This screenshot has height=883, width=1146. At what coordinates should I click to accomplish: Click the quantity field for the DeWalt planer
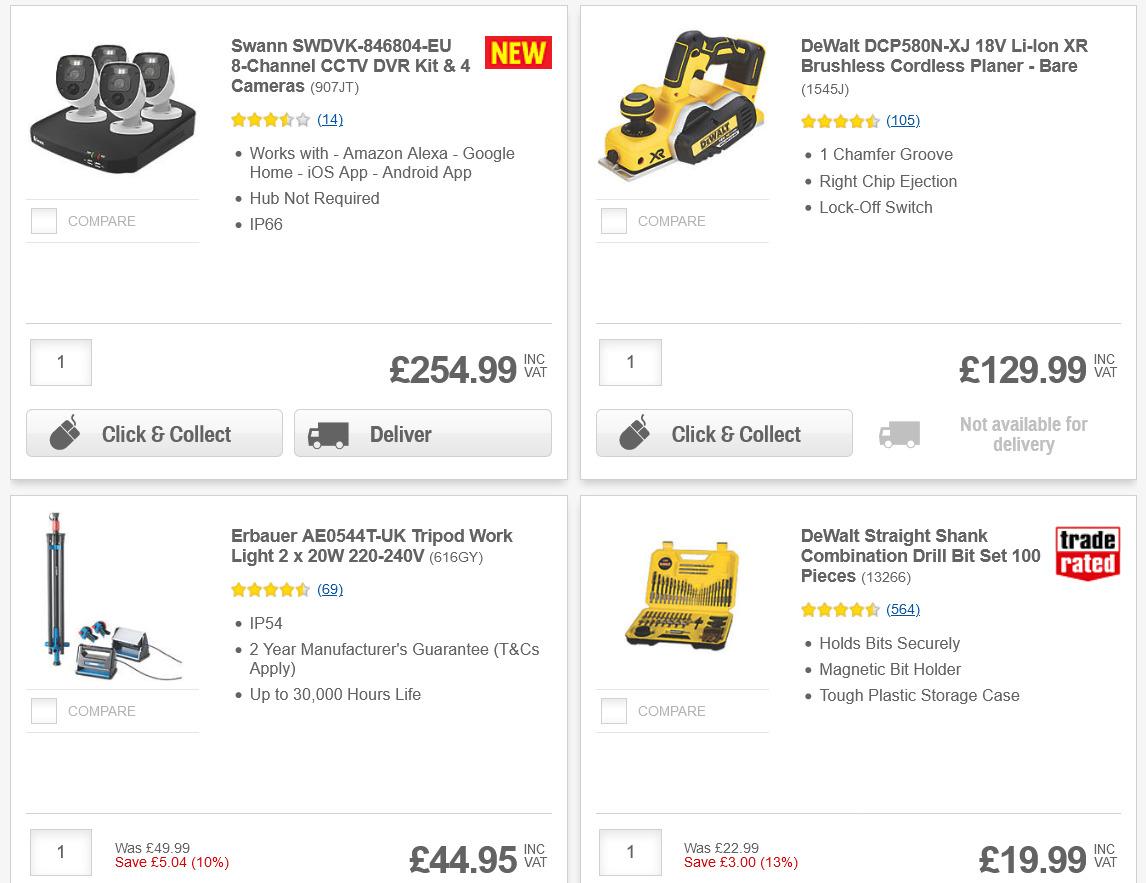tap(630, 363)
